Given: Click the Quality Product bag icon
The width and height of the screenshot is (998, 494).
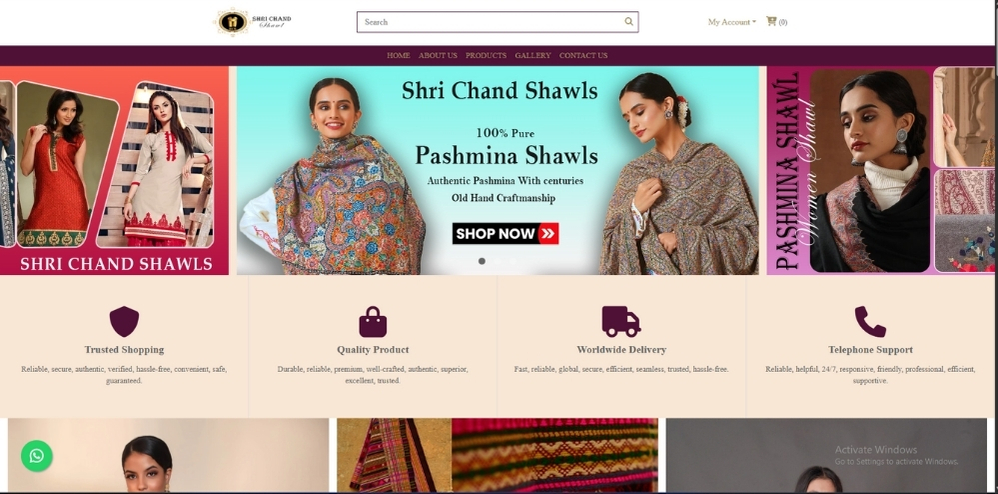Looking at the screenshot, I should click(x=373, y=321).
